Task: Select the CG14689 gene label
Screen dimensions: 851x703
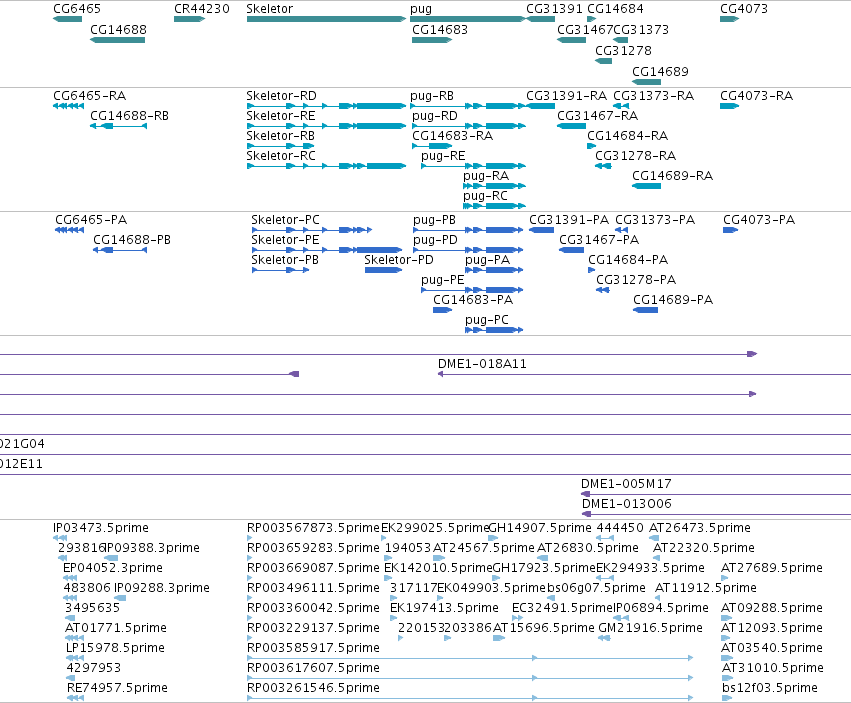Action: click(x=660, y=72)
